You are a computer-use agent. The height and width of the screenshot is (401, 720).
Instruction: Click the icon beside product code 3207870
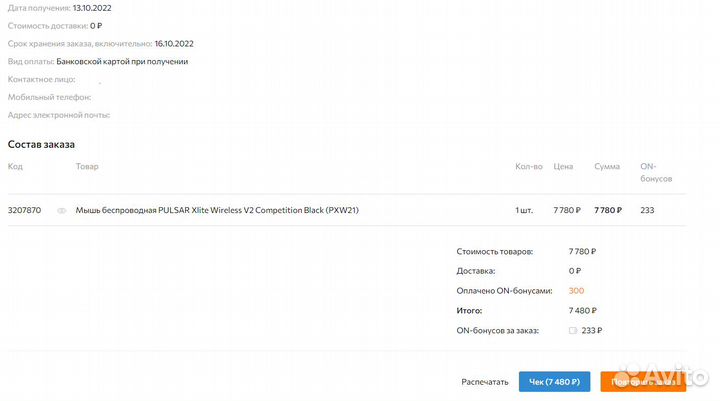coord(62,210)
